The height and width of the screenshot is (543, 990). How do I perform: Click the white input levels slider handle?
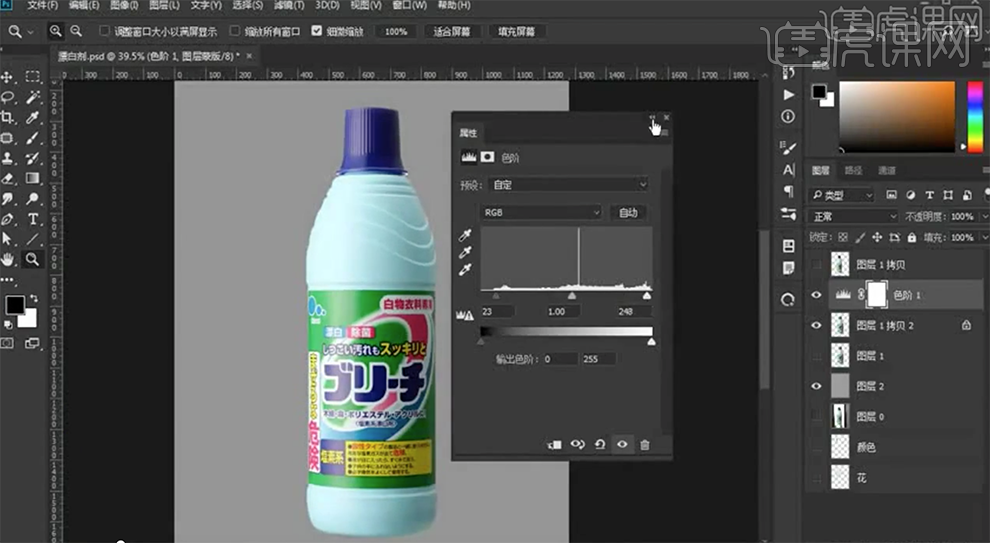(x=646, y=296)
